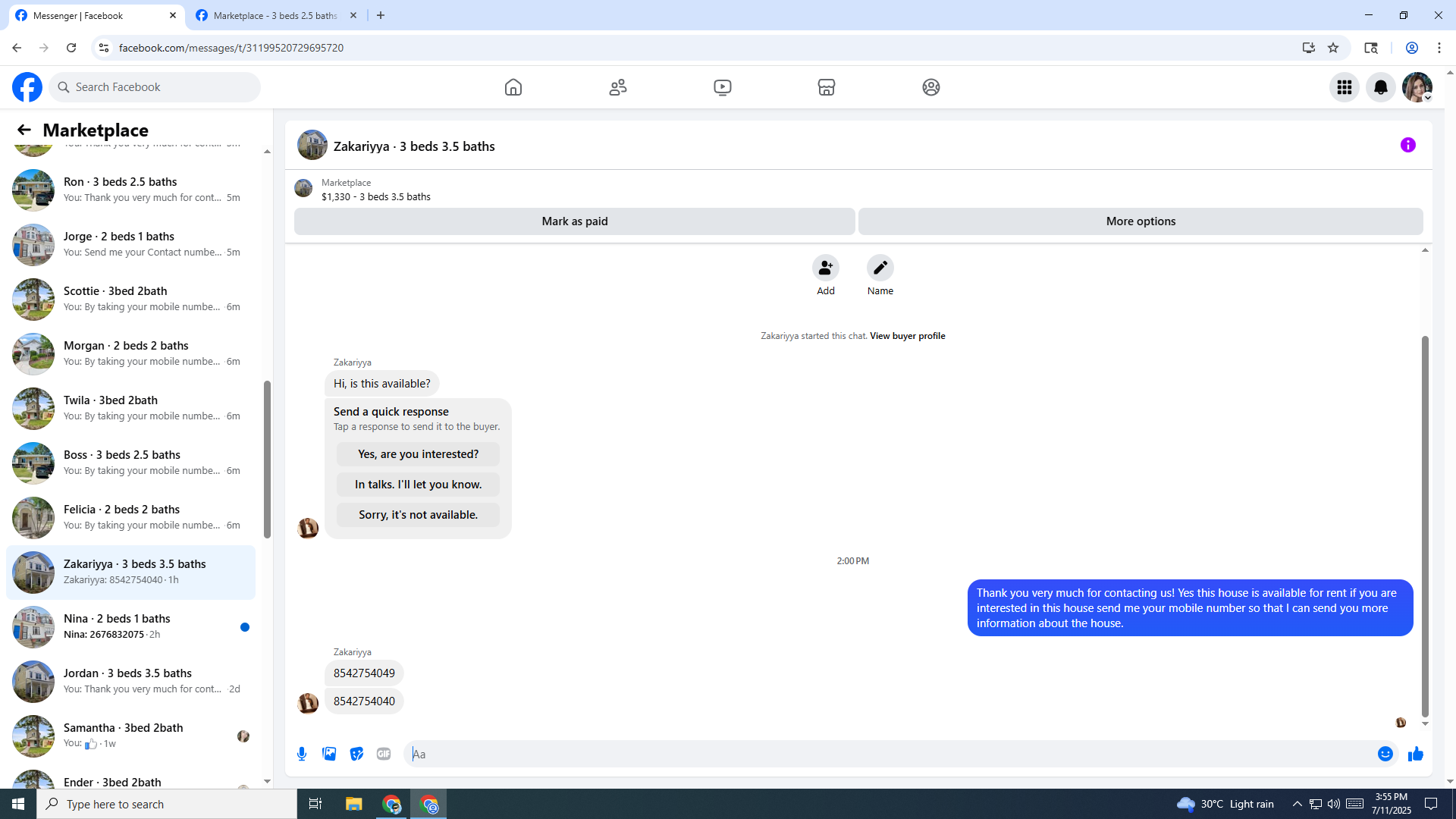
Task: Open the Video (Watch) icon
Action: (723, 87)
